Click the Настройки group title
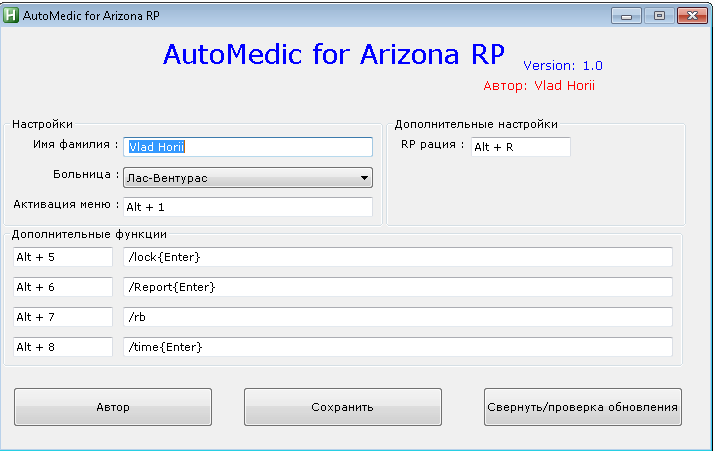The image size is (715, 451). pyautogui.click(x=42, y=124)
